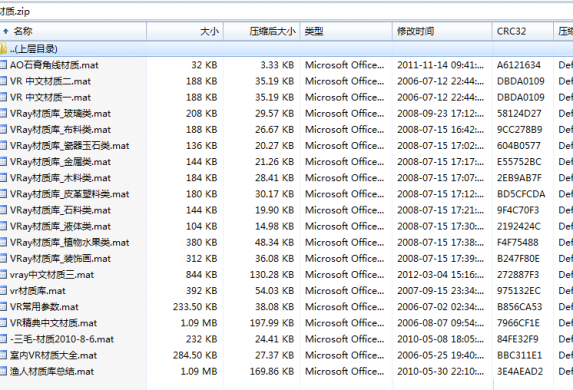Click the 2011-11-14 09:41 modified time cell

click(x=440, y=65)
